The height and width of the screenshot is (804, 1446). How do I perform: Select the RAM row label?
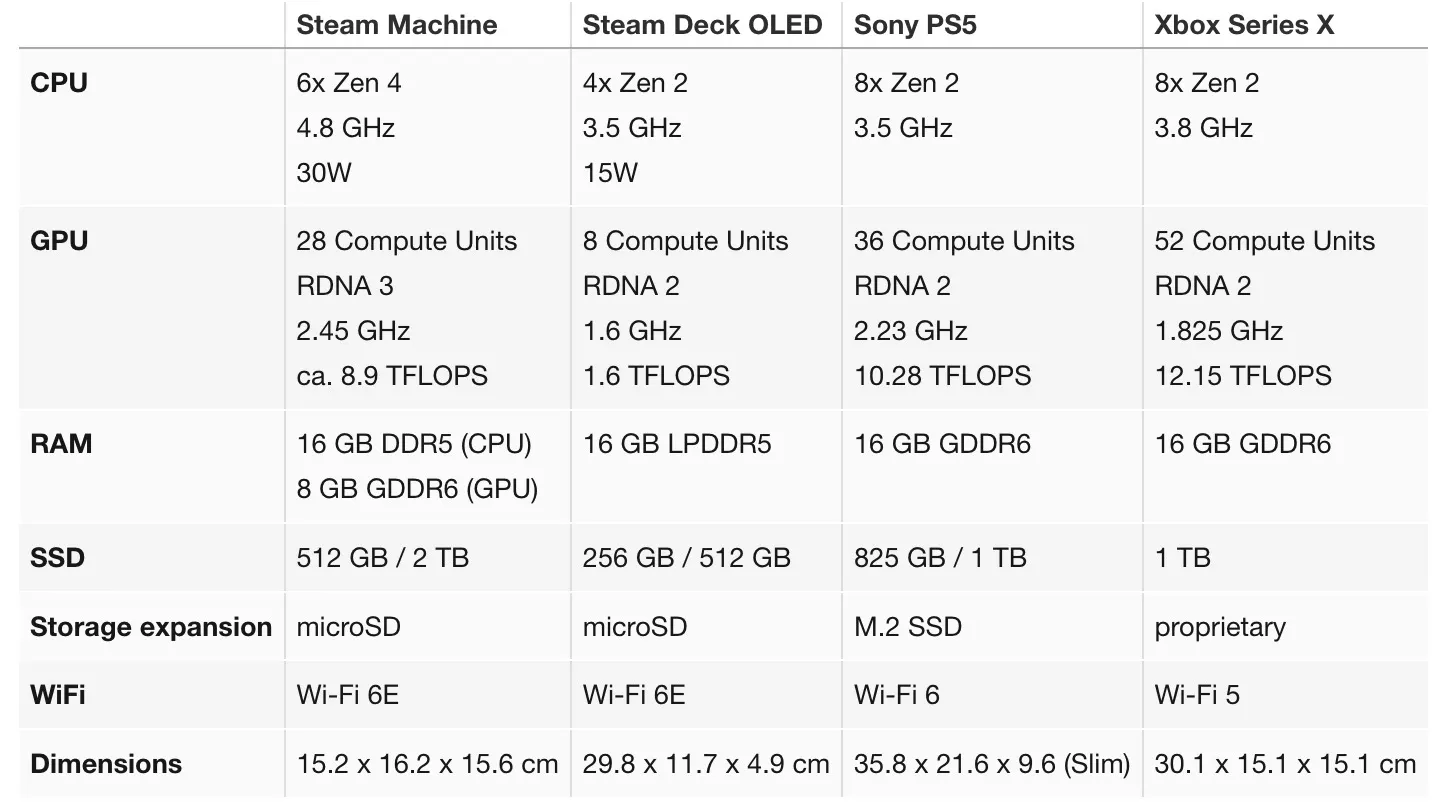61,444
